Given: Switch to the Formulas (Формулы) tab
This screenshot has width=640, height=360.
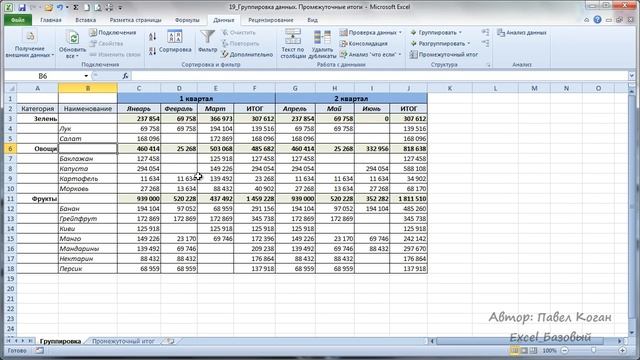Looking at the screenshot, I should point(187,20).
